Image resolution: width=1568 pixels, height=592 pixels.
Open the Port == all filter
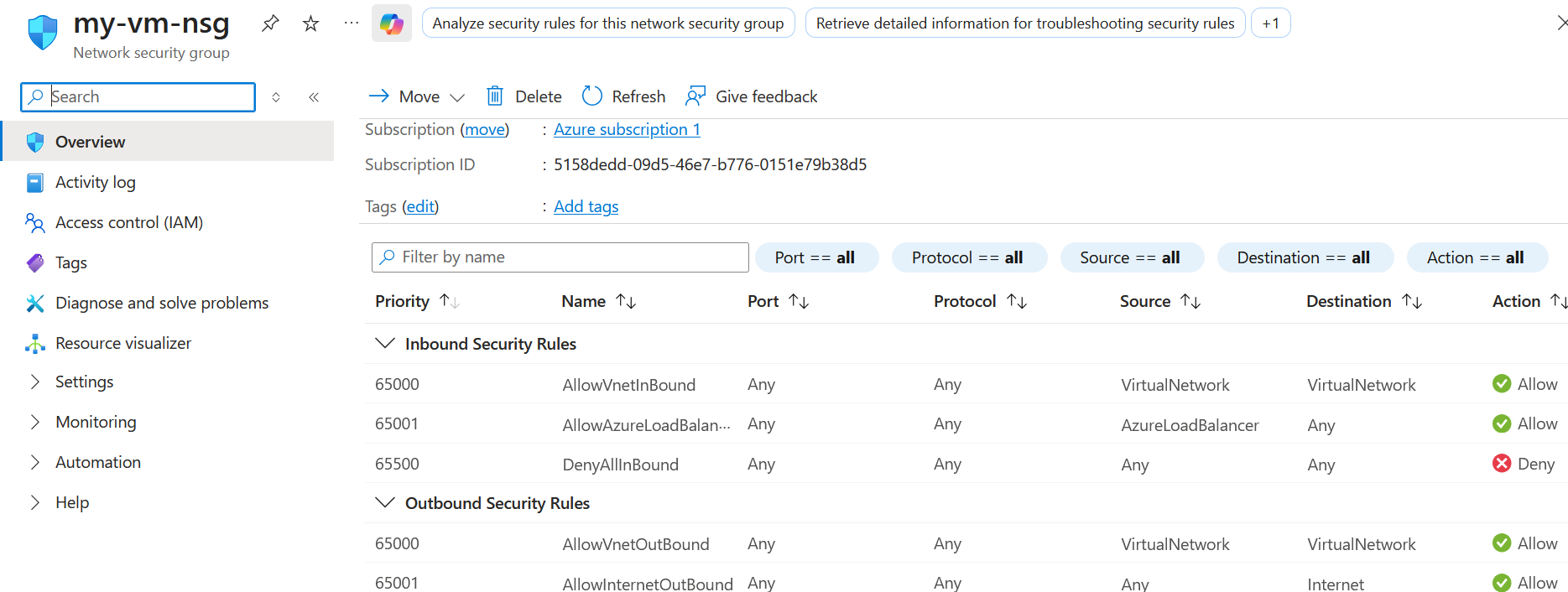[x=815, y=257]
